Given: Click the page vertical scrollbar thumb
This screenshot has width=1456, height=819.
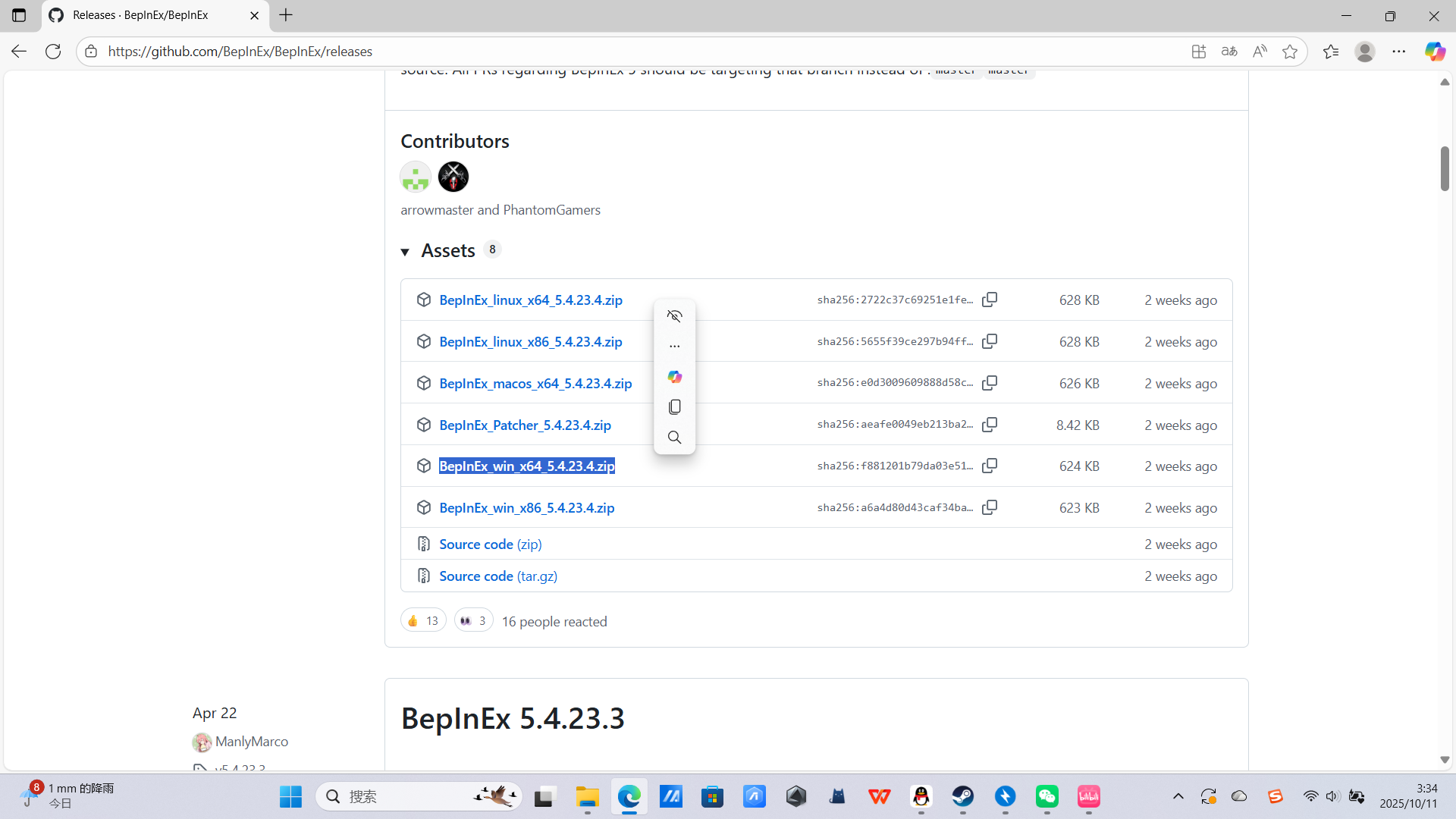Looking at the screenshot, I should (x=1444, y=168).
